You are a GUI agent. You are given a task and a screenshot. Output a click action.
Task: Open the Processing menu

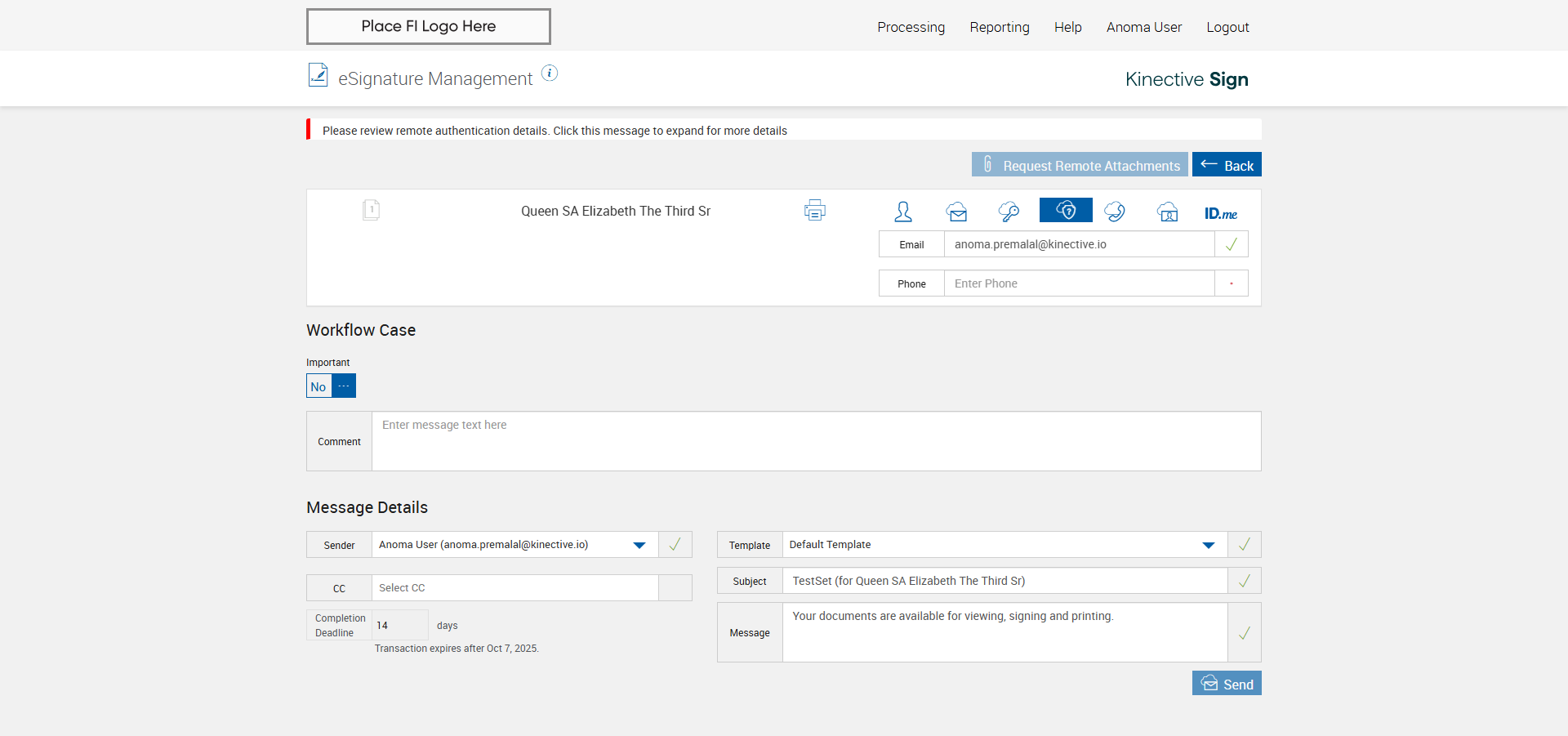coord(911,27)
